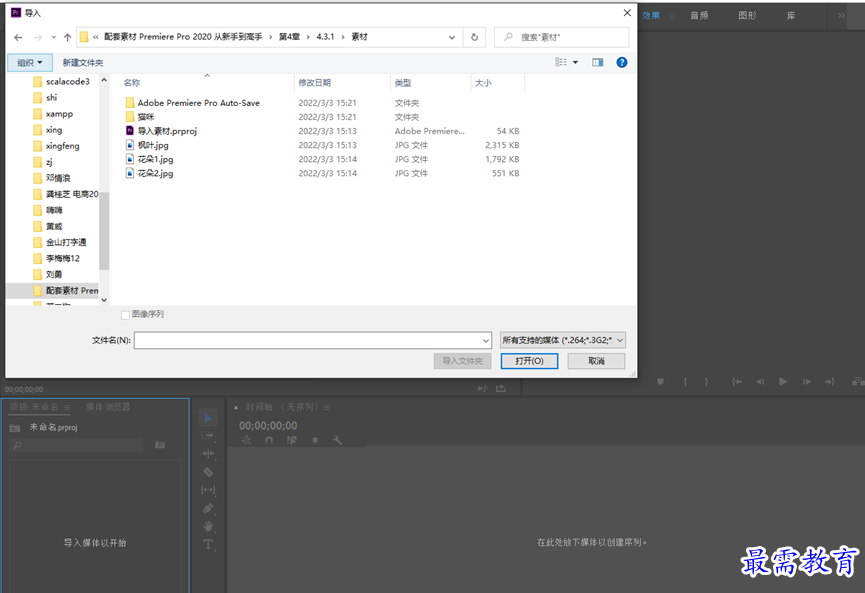The height and width of the screenshot is (593, 865).
Task: Toggle the preview pane icon
Action: coord(597,62)
